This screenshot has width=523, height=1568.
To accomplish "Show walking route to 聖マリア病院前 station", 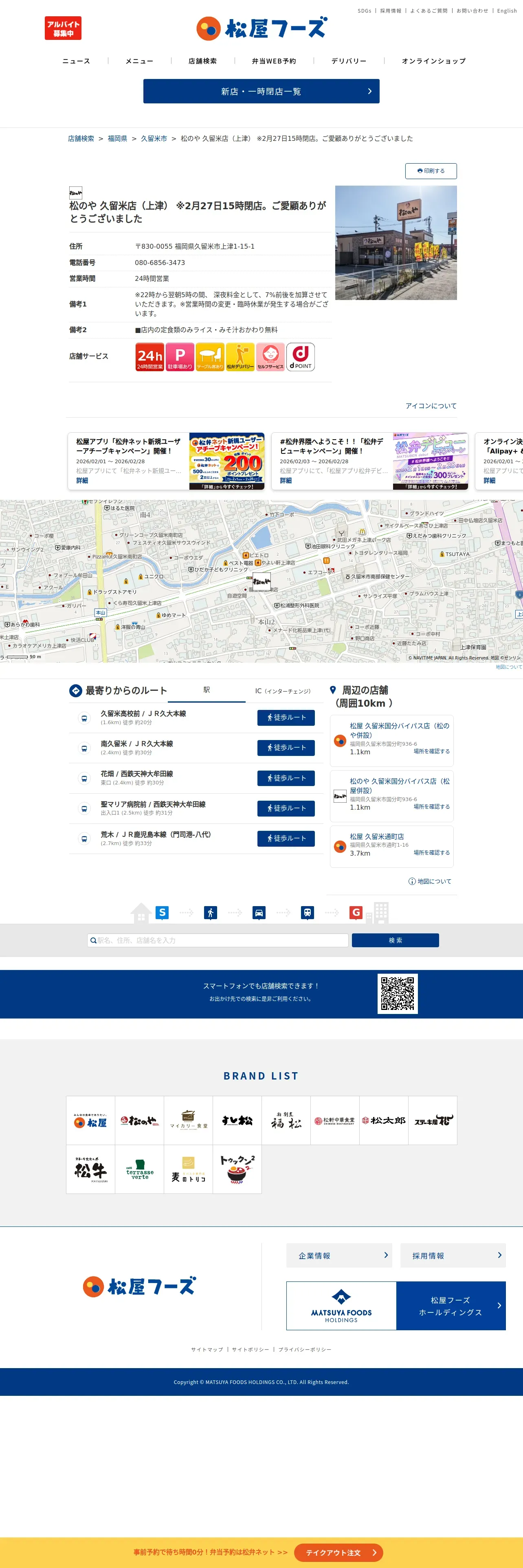I will (x=286, y=808).
